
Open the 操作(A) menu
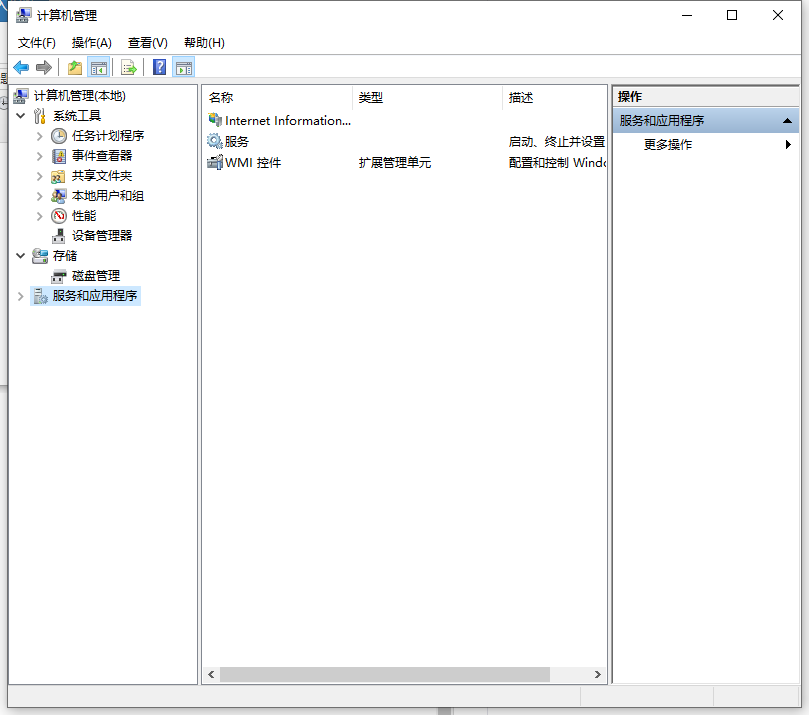(91, 43)
